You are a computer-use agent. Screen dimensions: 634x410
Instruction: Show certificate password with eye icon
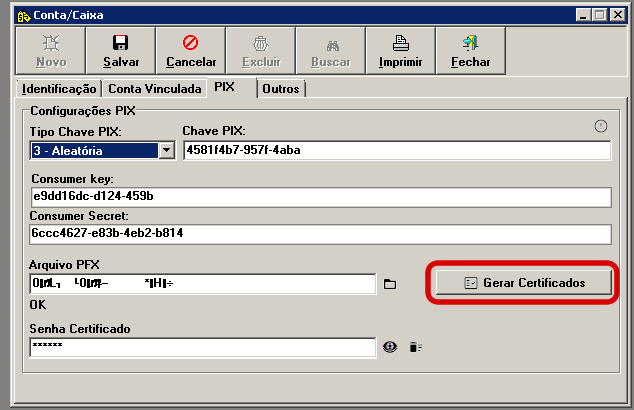pos(391,347)
